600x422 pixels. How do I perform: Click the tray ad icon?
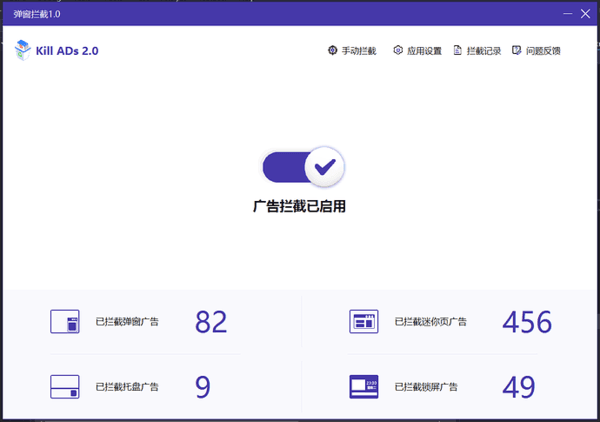click(x=65, y=386)
